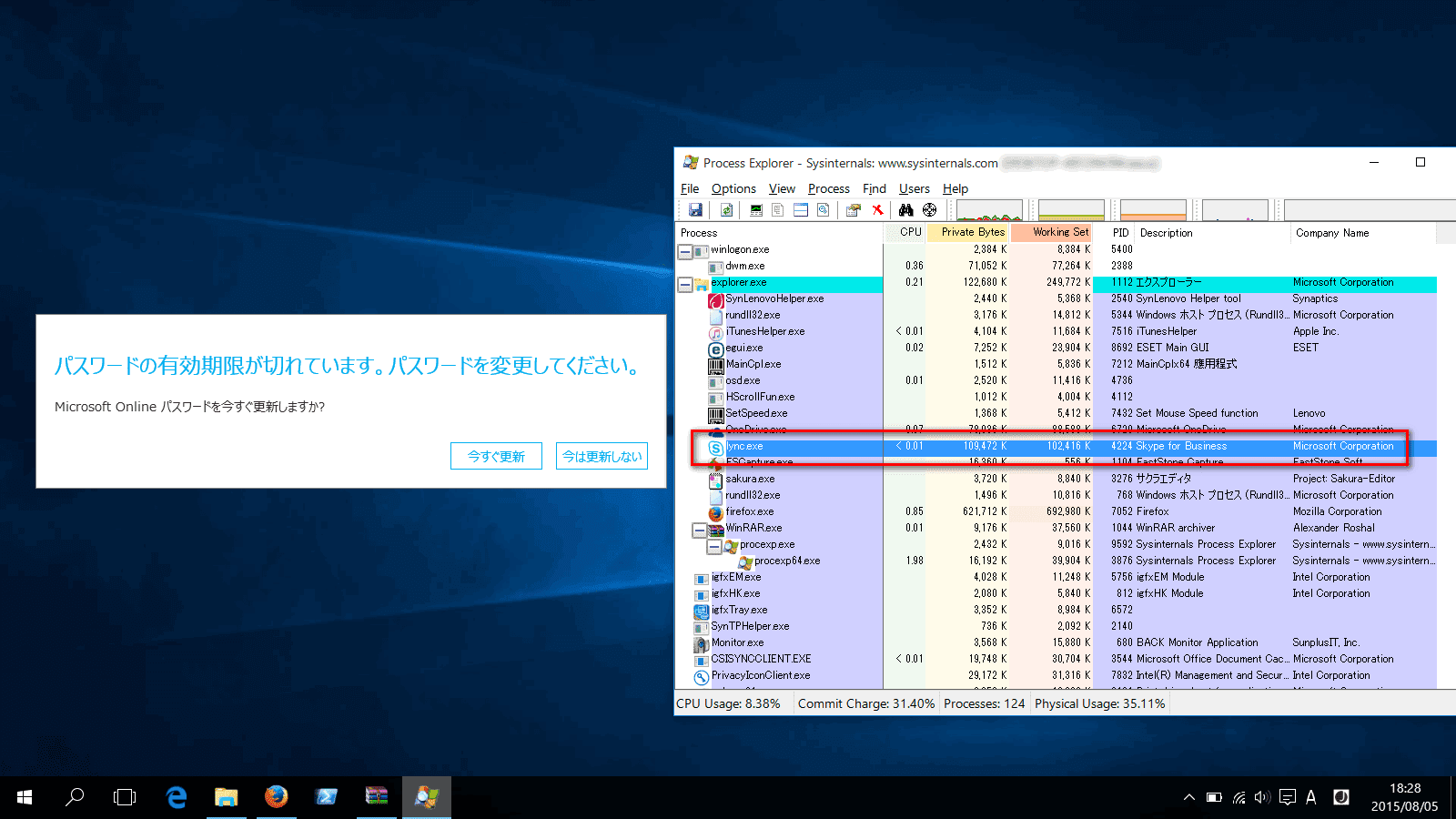Screen dimensions: 1456x819
Task: Toggle the Show Lower Pane toolbar icon
Action: (801, 210)
